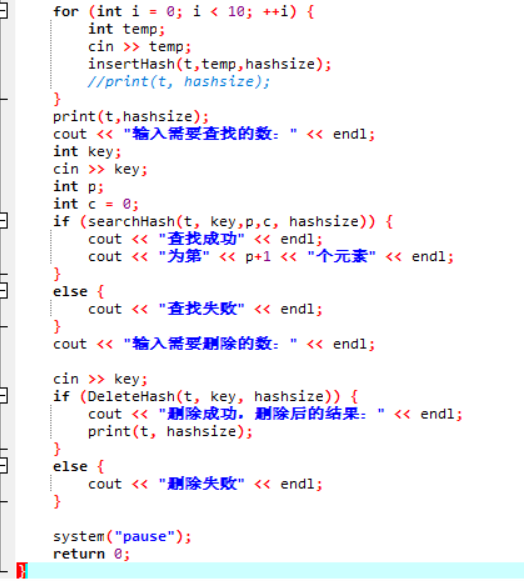Click the "int c = 0;" line
The width and height of the screenshot is (524, 581).
pyautogui.click(x=96, y=204)
